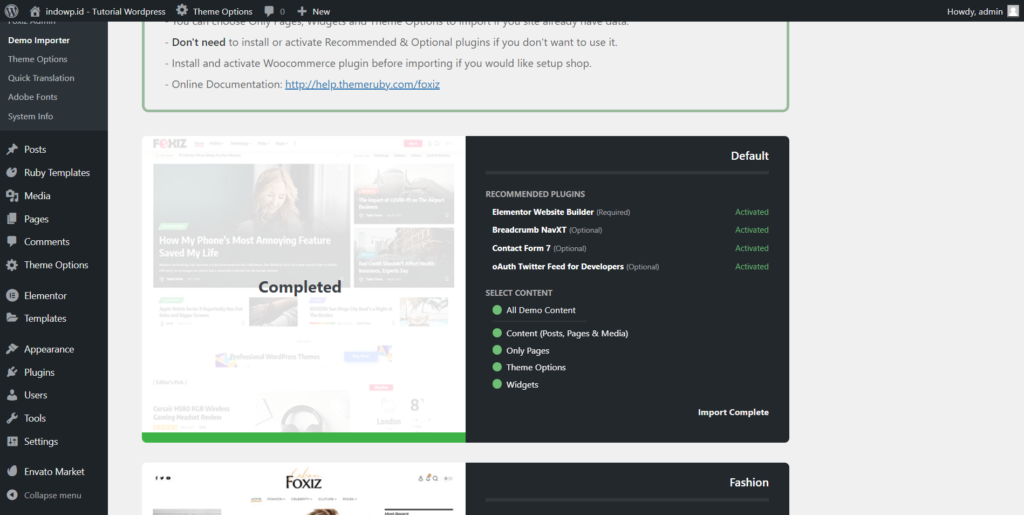This screenshot has height=515, width=1024.
Task: Click the Activated status for Elementor
Action: pyautogui.click(x=752, y=212)
